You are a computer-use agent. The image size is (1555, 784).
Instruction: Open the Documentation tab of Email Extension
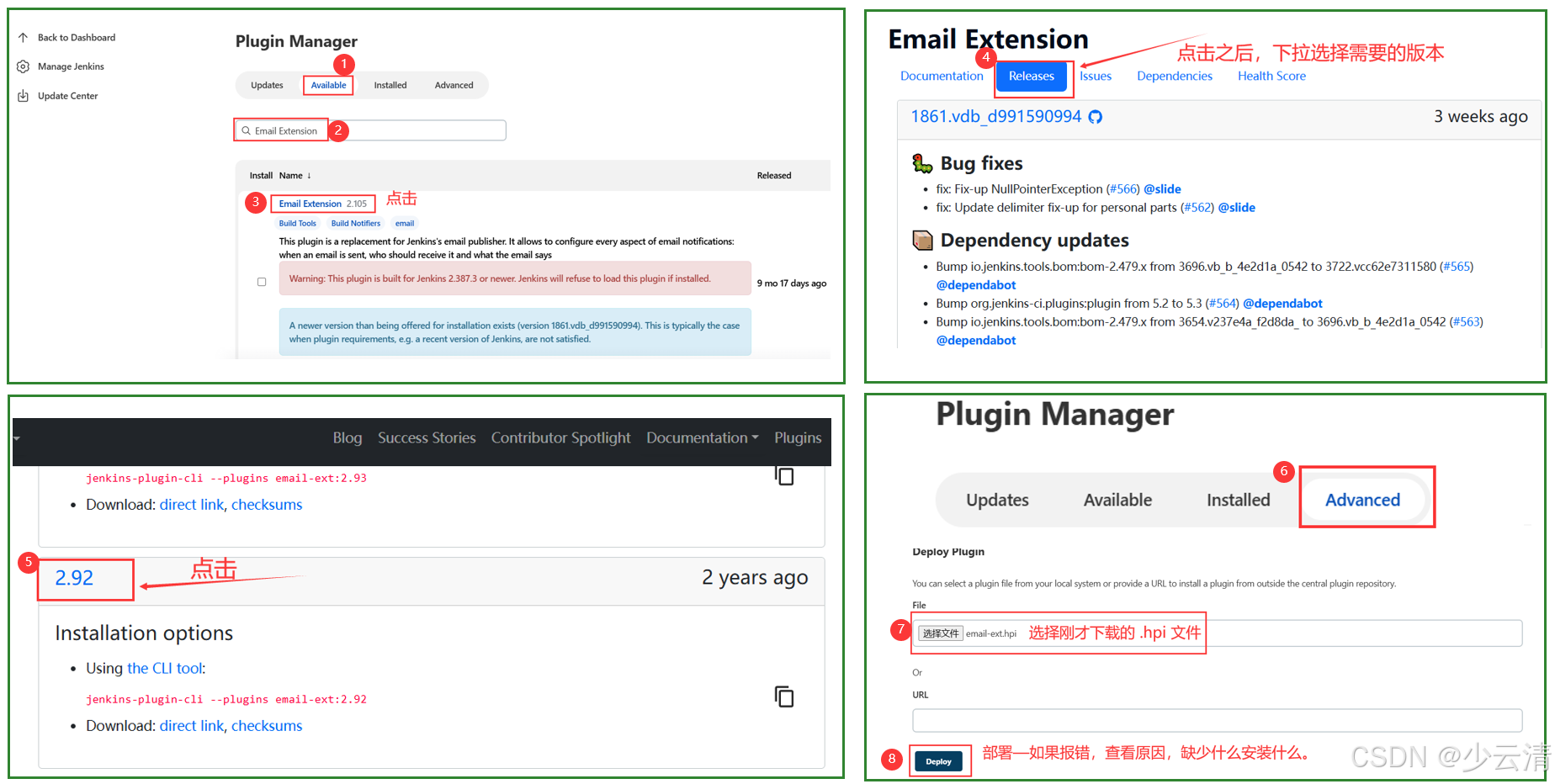coord(942,76)
